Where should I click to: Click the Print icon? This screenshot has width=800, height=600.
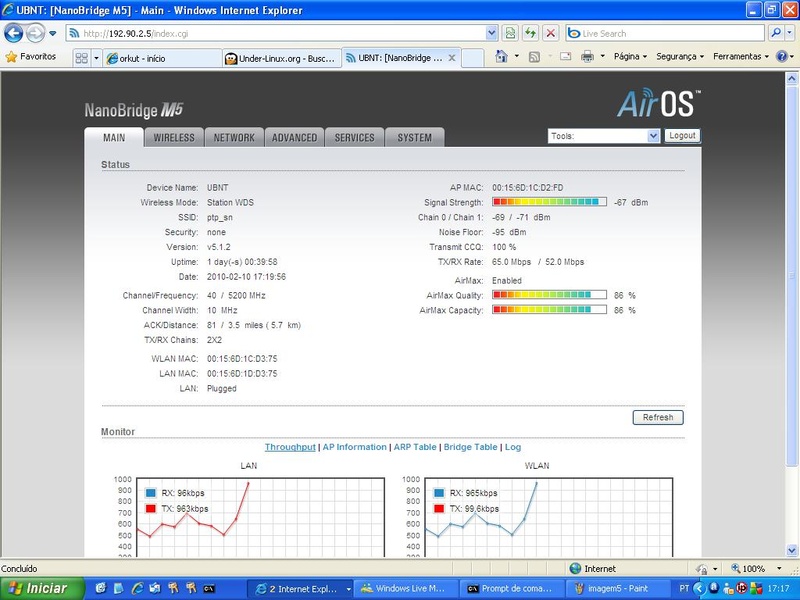[588, 57]
